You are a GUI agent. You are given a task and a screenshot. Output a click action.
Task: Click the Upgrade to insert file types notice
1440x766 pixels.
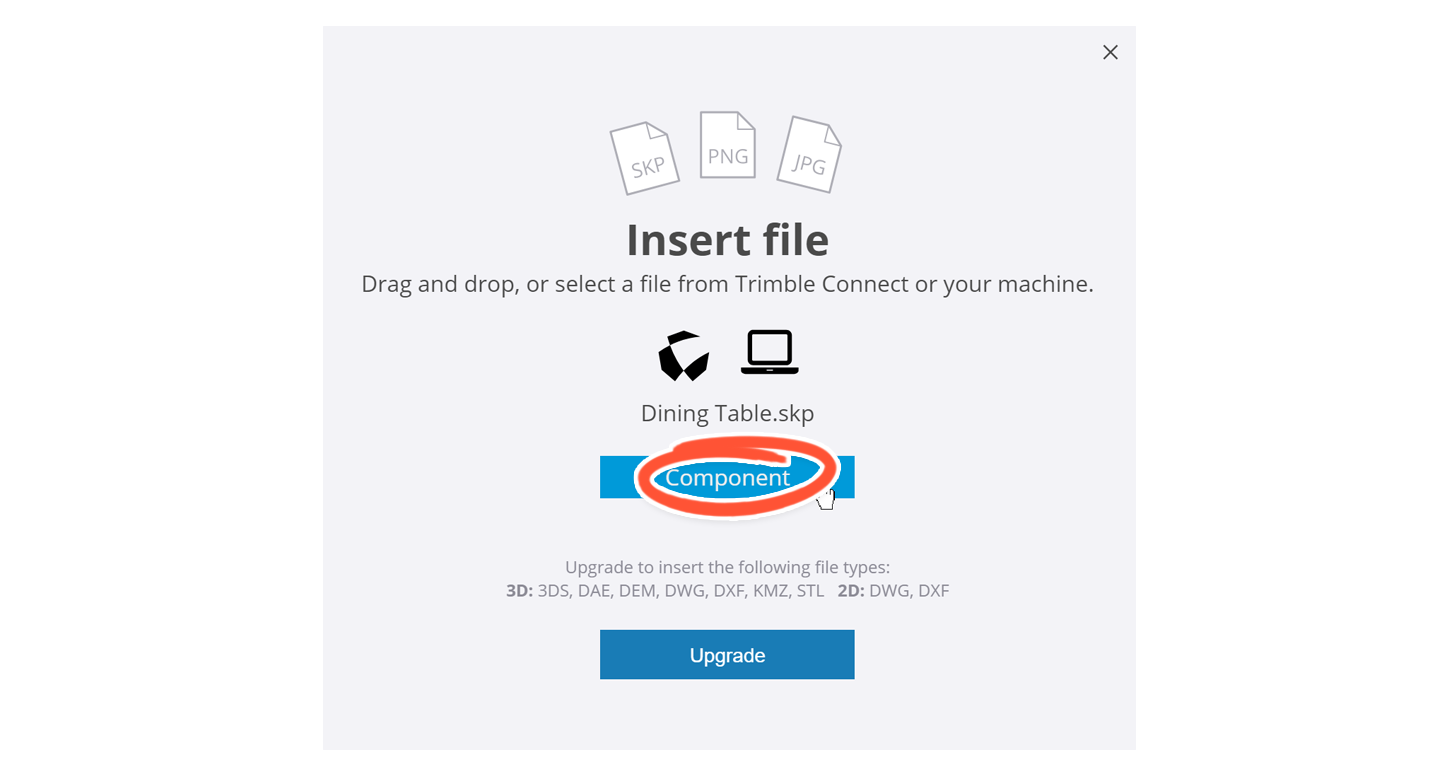727,567
